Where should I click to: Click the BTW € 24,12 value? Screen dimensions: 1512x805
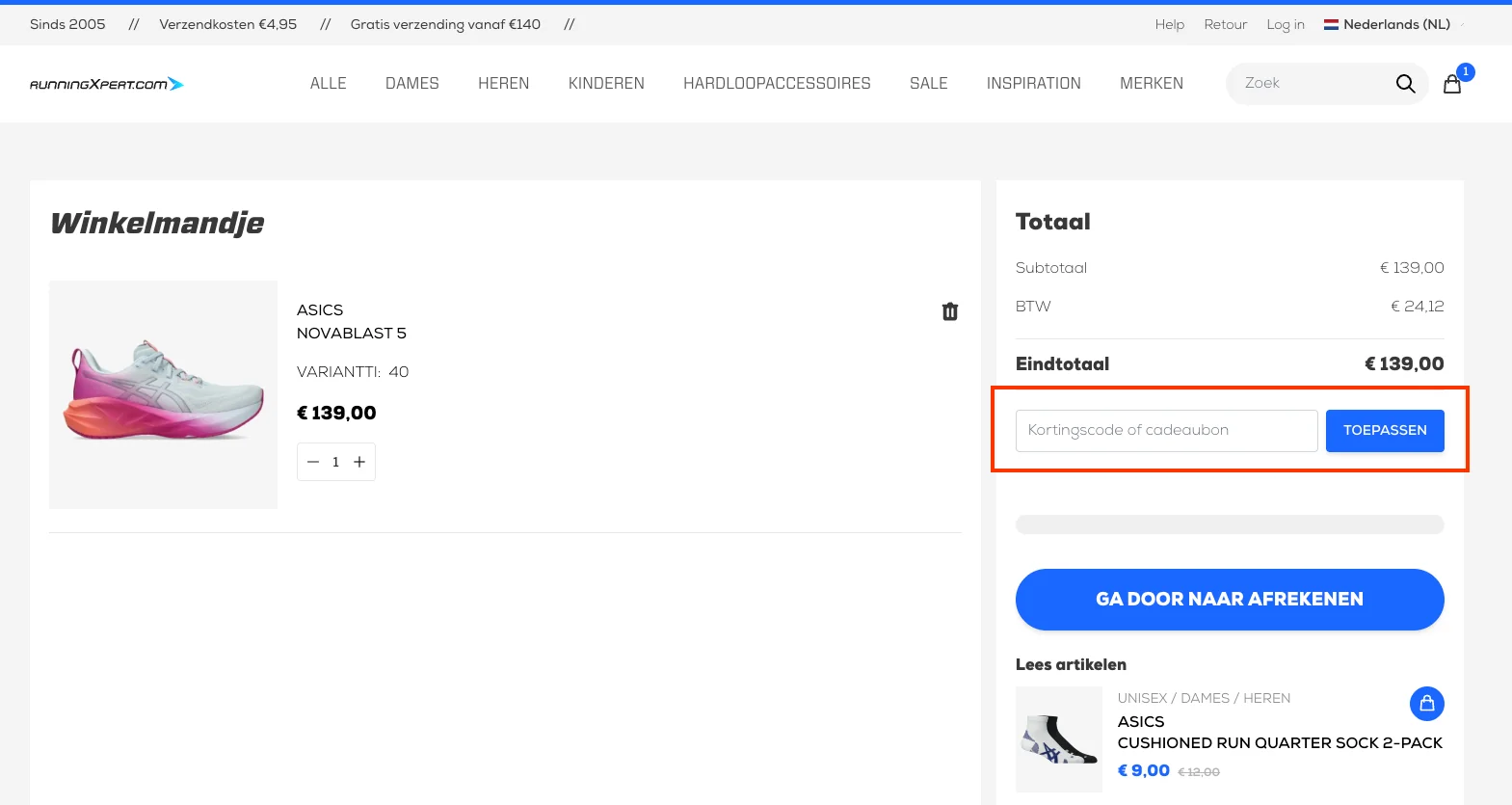(1418, 307)
